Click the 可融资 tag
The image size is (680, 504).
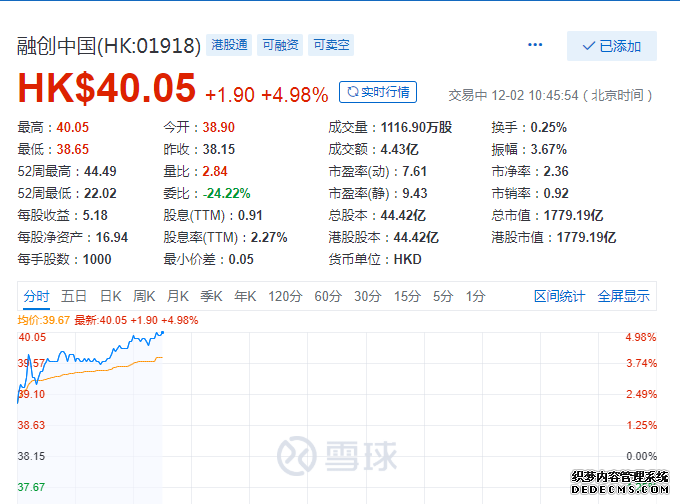coord(280,45)
